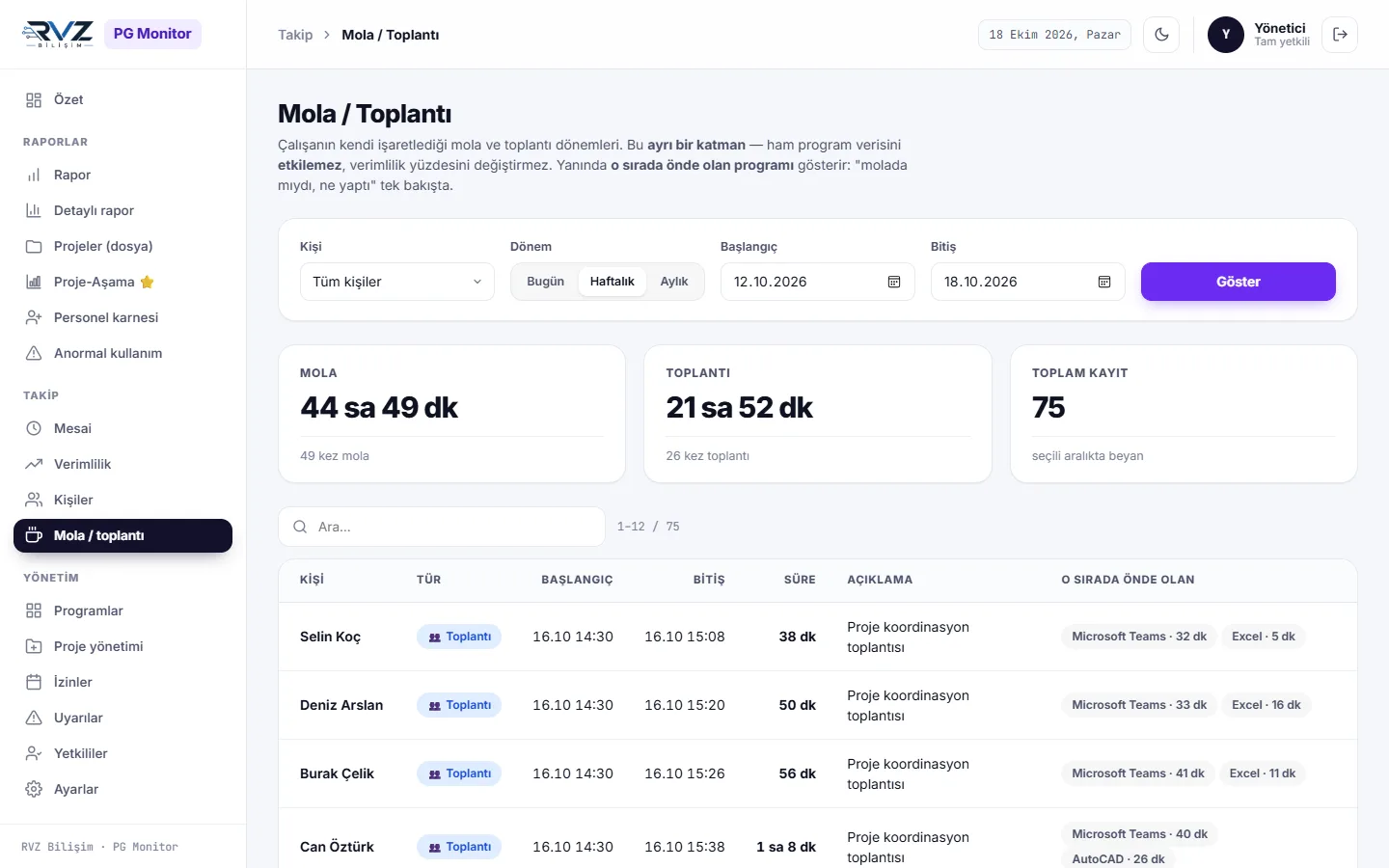Open calendar picker for Bitiş date
The height and width of the screenshot is (868, 1389).
tap(1104, 282)
